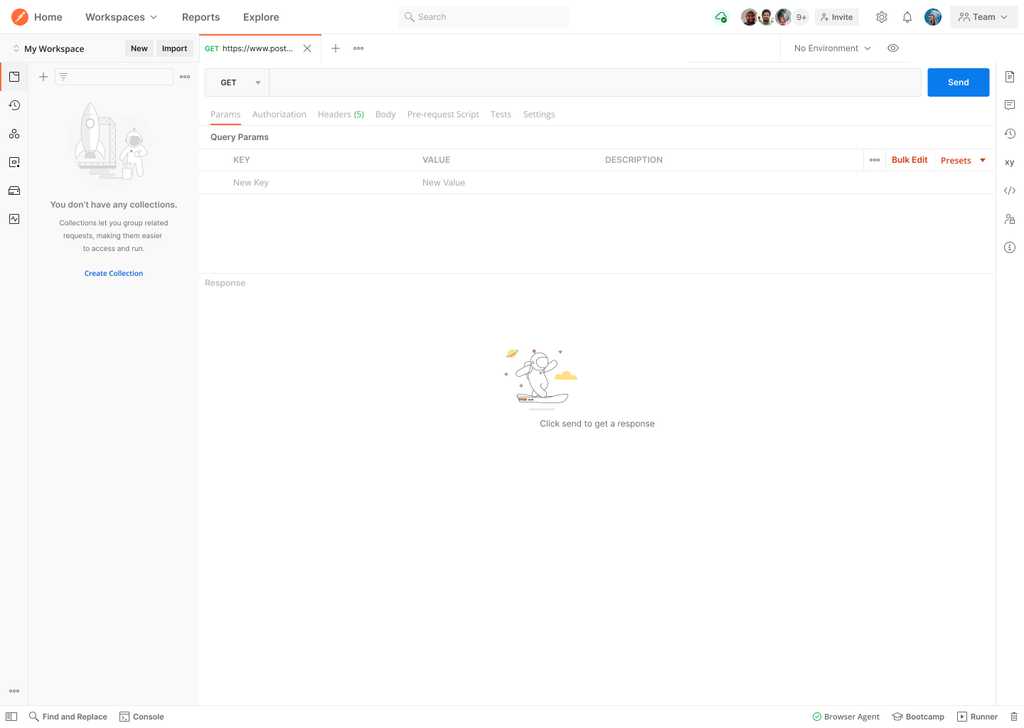Open a new request tab with plus

coord(335,48)
